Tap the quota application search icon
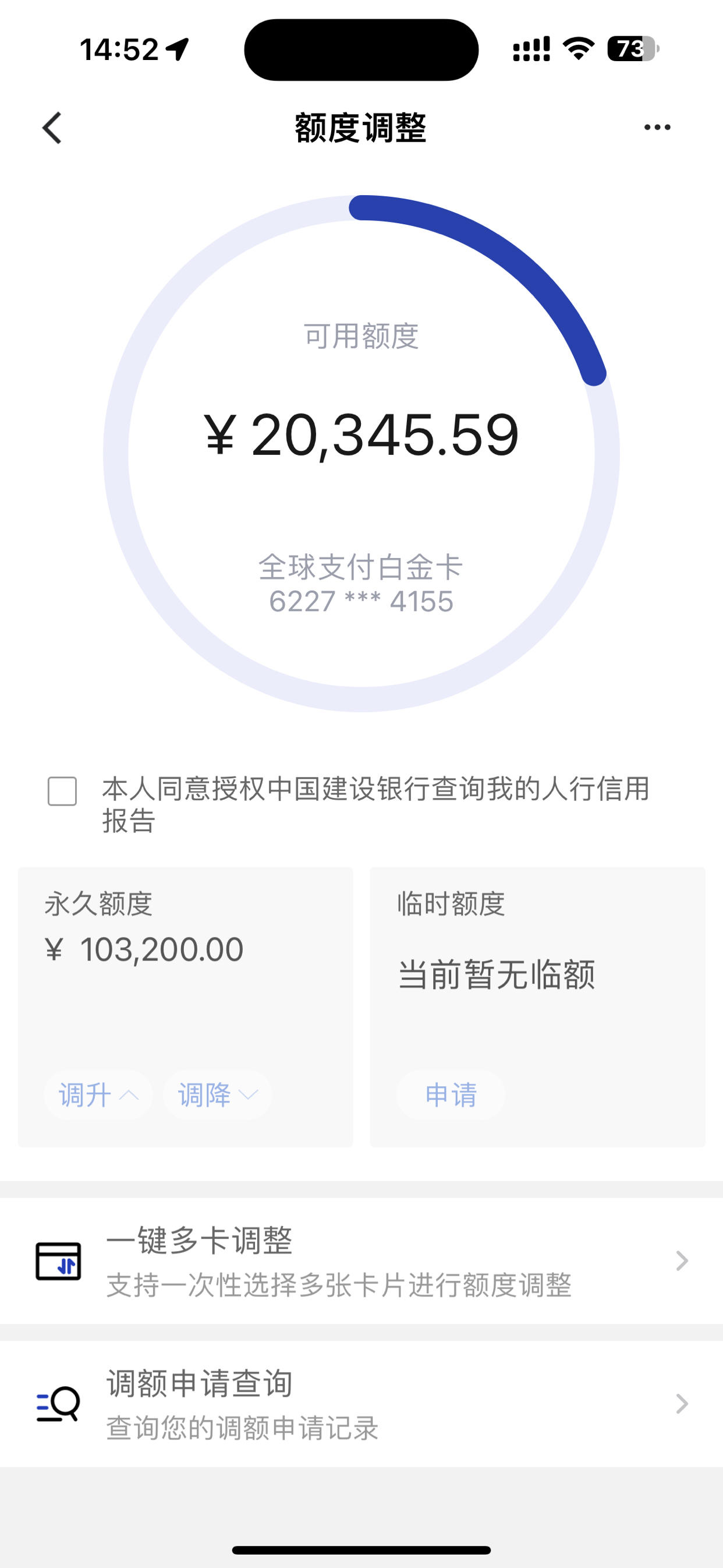This screenshot has width=723, height=1568. tap(58, 1404)
